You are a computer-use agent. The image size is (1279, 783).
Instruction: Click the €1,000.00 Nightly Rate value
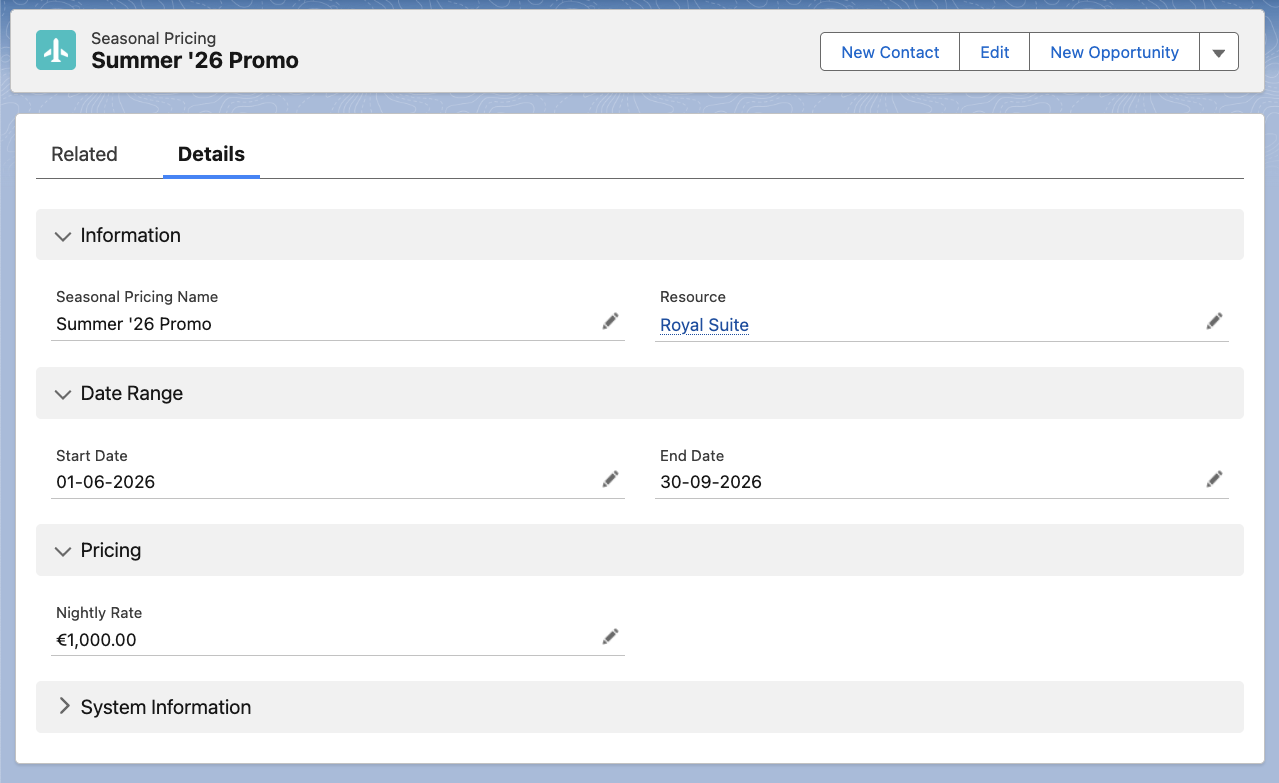(x=96, y=640)
